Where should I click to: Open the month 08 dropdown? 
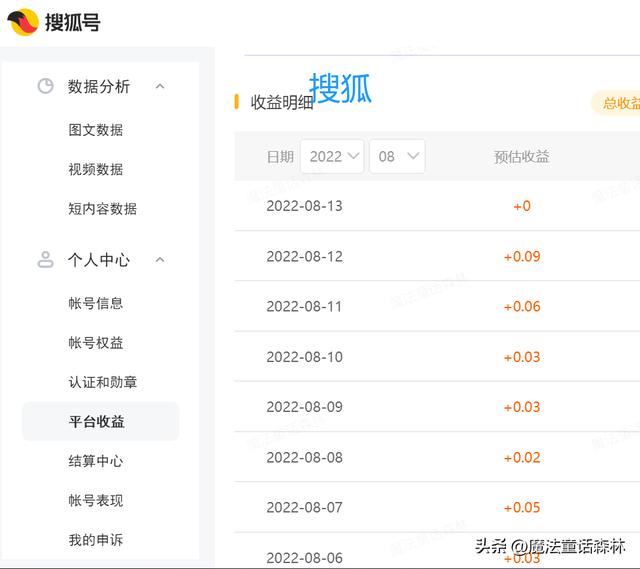pyautogui.click(x=397, y=157)
